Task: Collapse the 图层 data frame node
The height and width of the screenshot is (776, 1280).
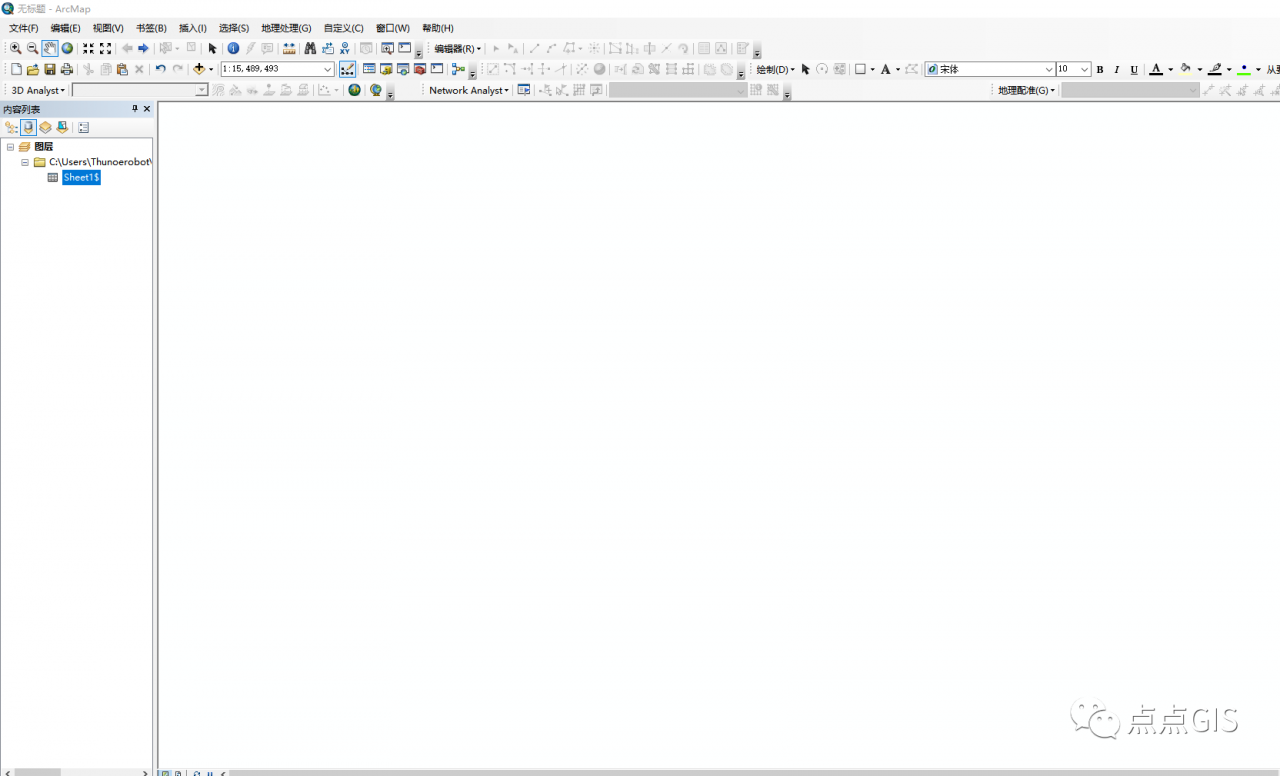Action: tap(10, 146)
